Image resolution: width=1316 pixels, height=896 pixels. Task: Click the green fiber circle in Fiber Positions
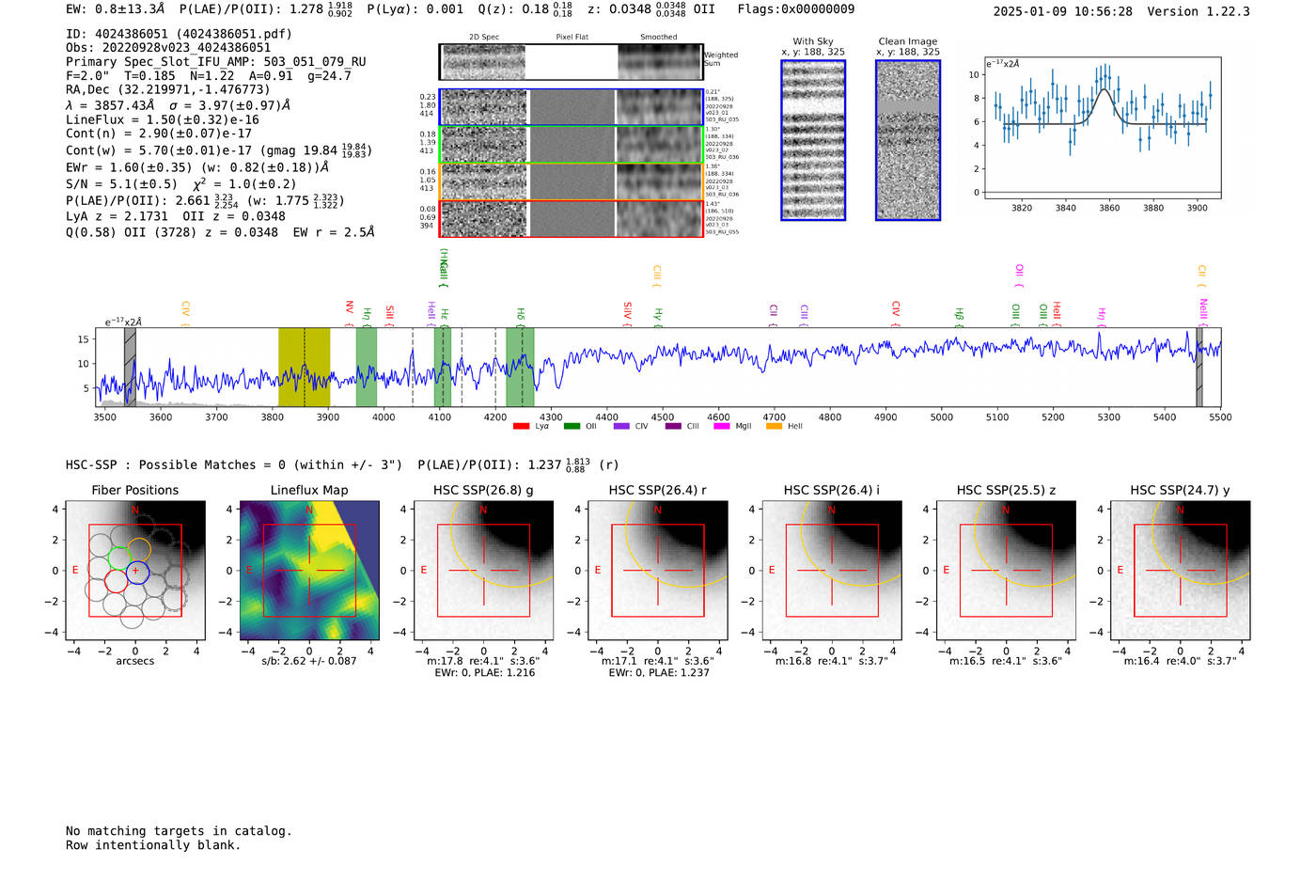click(118, 558)
